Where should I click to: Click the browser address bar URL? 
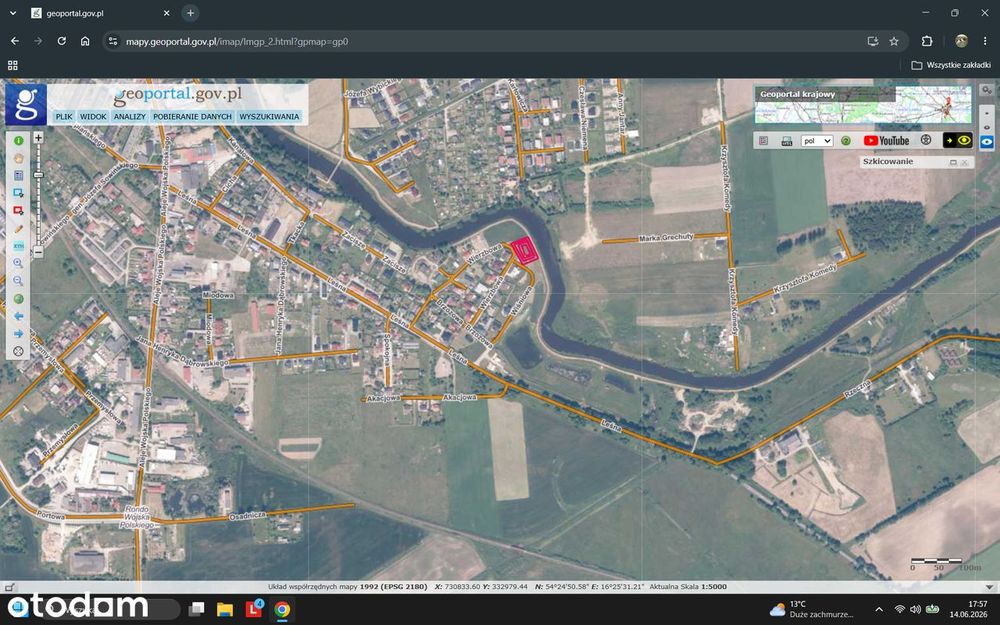coord(237,41)
